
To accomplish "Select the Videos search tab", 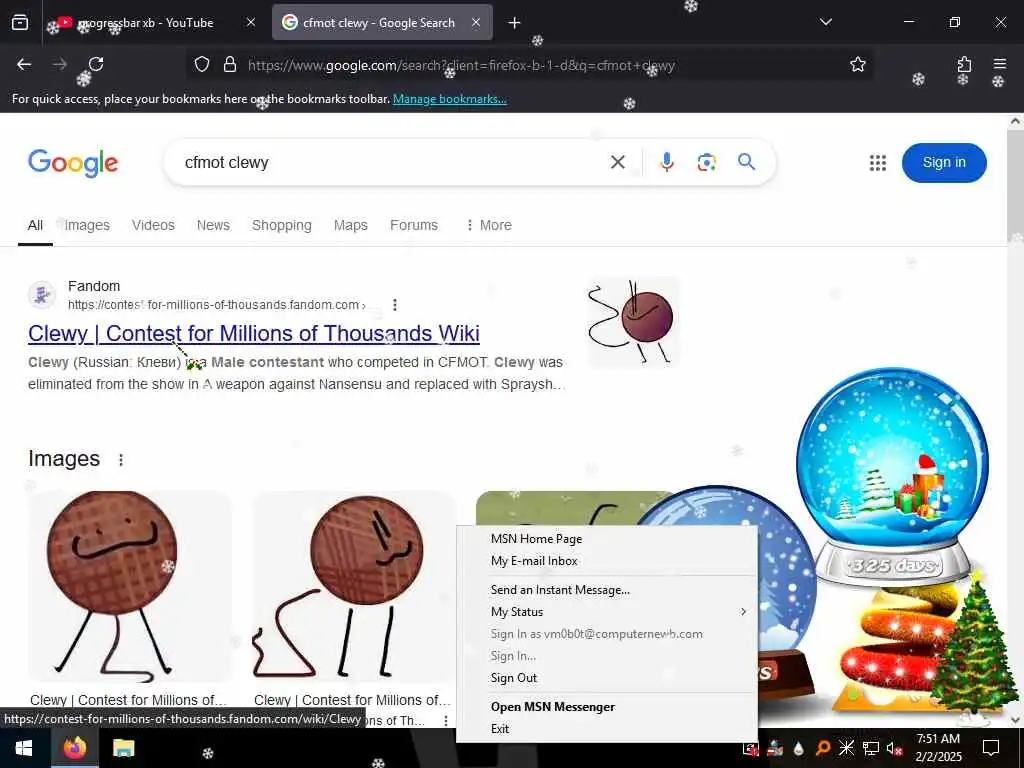I will click(x=153, y=225).
